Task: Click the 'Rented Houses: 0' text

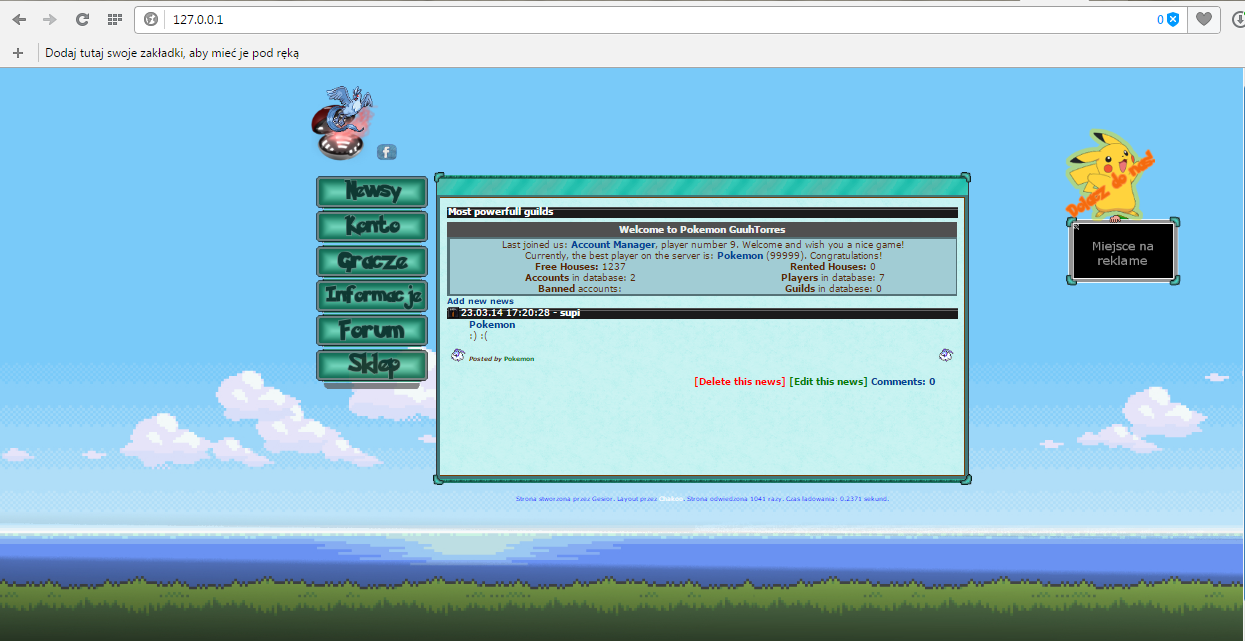Action: click(832, 267)
